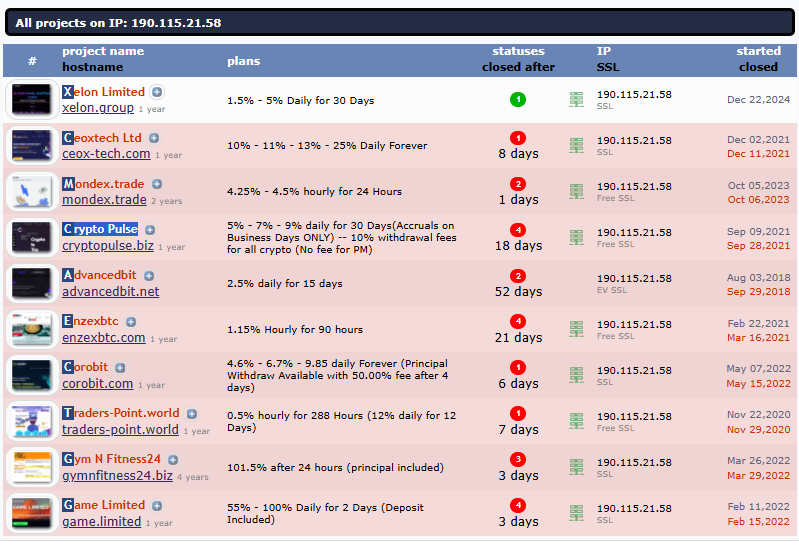Click the server icon in Xelon Limited row
This screenshot has width=799, height=547.
click(x=576, y=100)
